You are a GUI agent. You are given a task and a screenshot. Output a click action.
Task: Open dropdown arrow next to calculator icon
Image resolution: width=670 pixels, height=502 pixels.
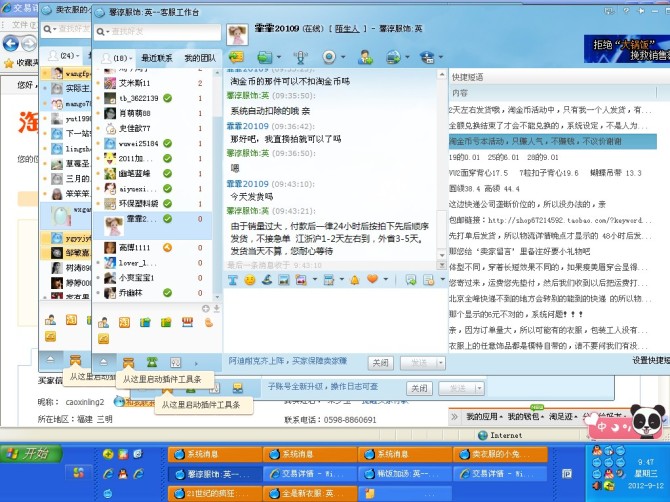point(341,279)
